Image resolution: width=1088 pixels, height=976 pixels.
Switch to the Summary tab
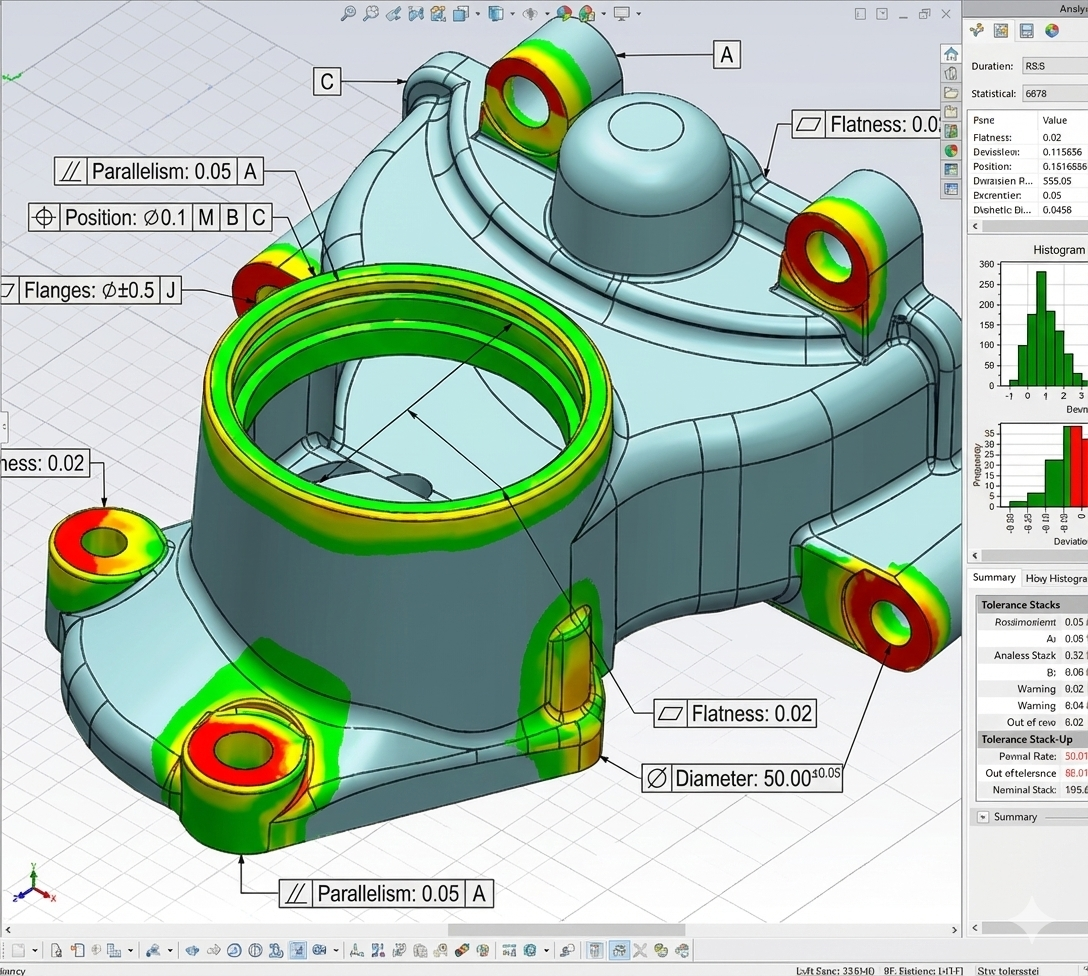click(x=994, y=578)
